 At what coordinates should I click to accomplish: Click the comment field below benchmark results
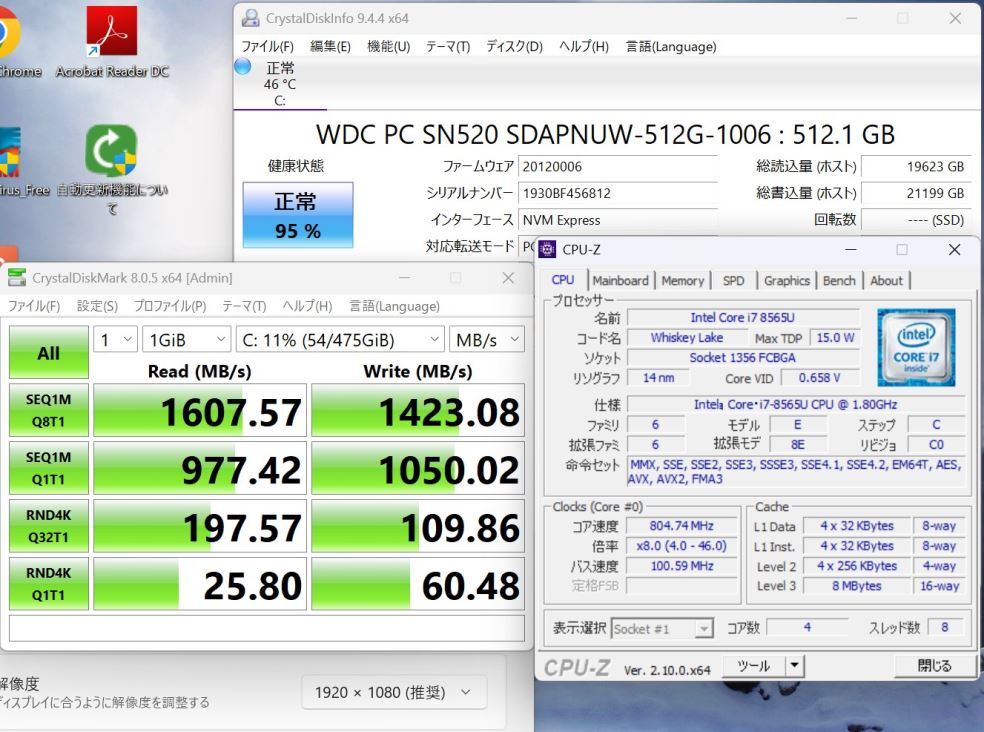click(267, 628)
